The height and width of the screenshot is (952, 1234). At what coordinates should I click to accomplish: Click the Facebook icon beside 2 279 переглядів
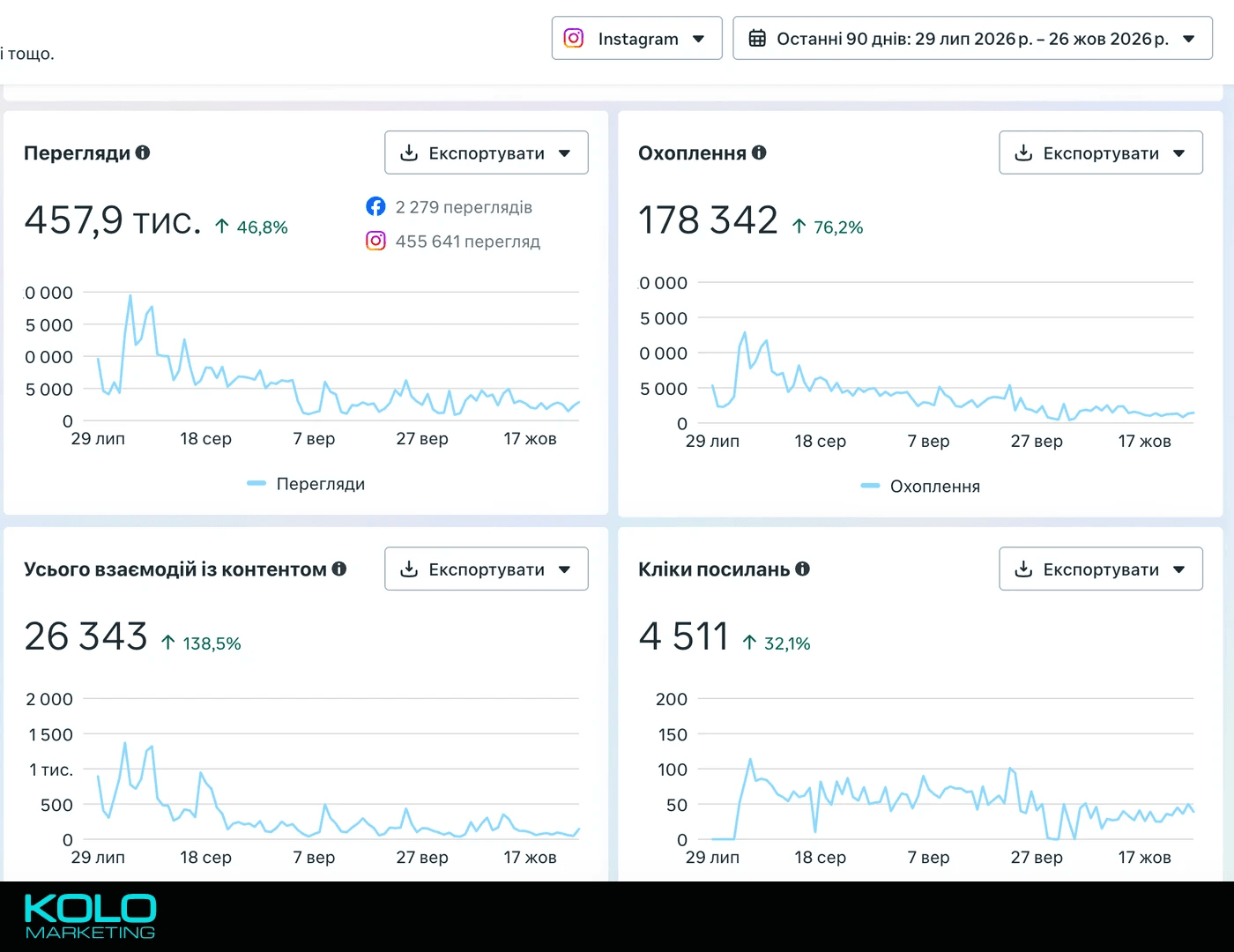tap(375, 206)
